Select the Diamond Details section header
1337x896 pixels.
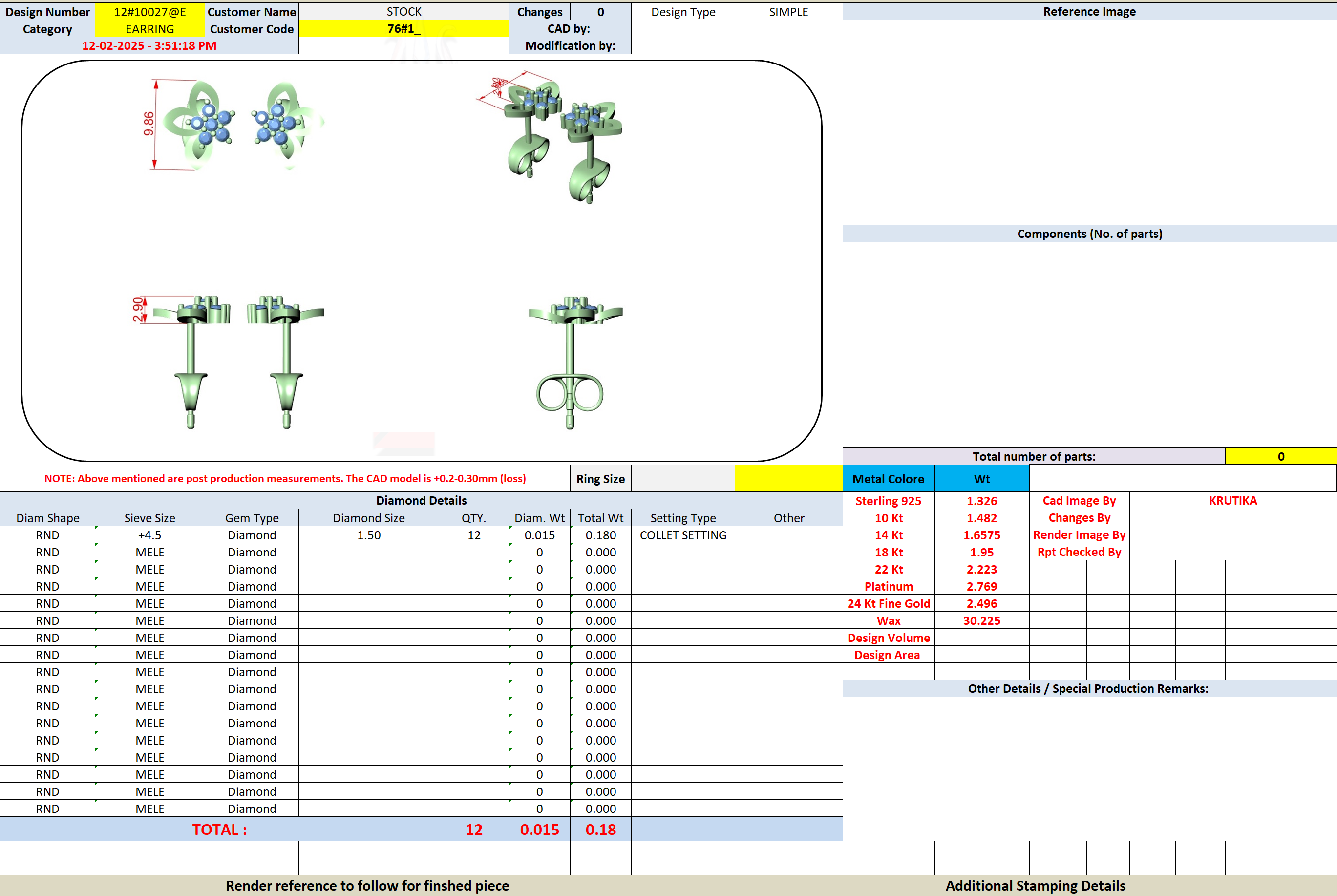[421, 501]
